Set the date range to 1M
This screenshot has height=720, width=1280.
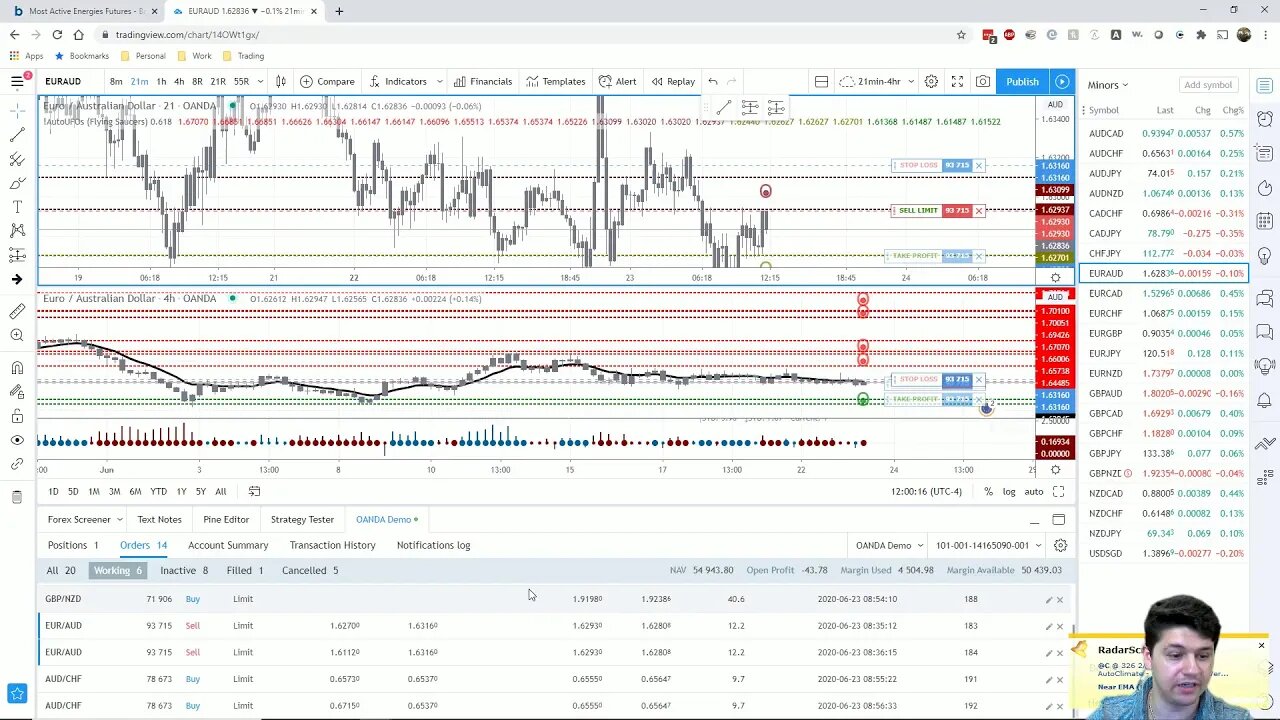[94, 491]
